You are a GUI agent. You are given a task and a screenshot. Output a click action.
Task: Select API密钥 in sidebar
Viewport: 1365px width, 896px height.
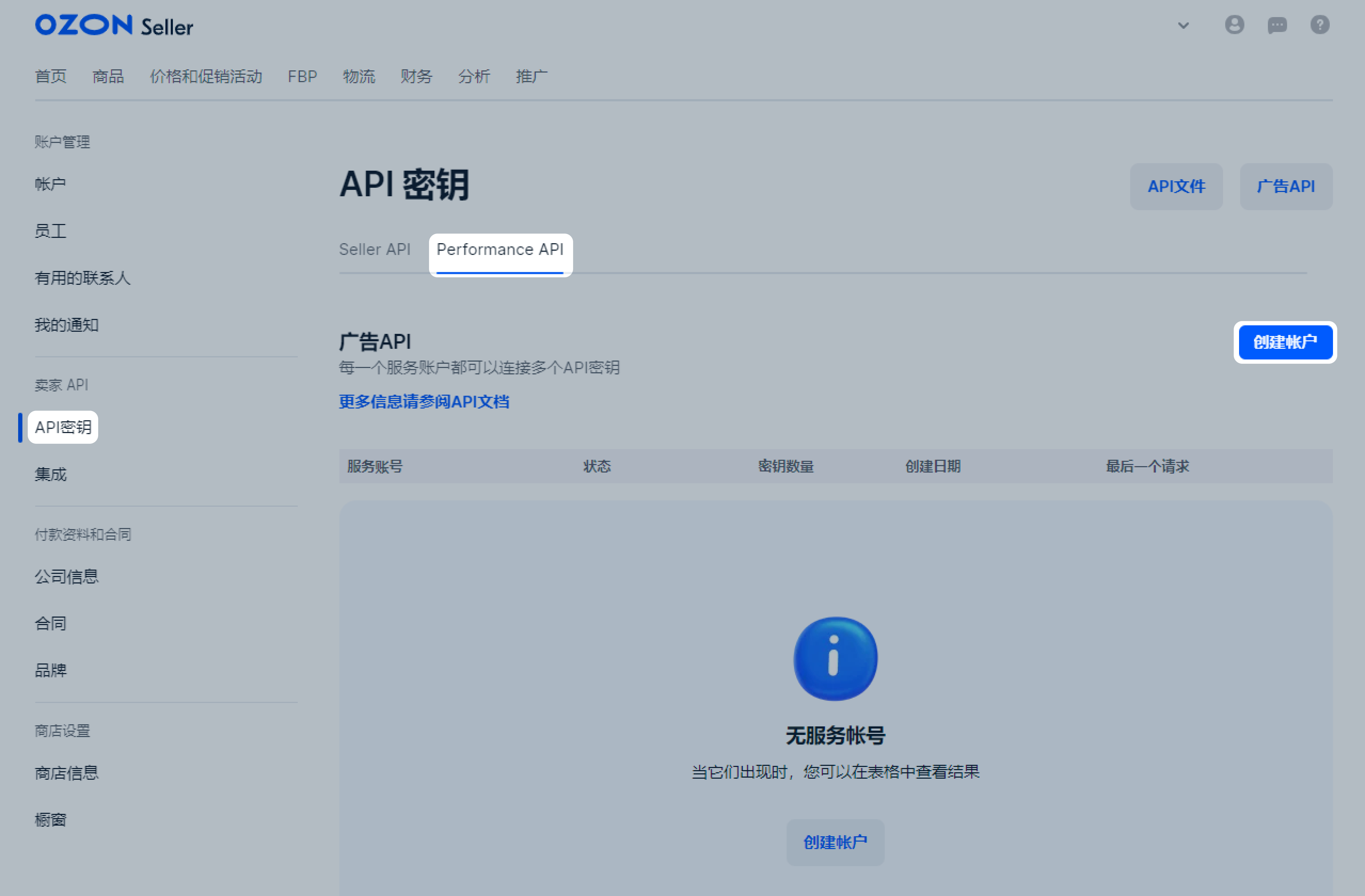63,427
